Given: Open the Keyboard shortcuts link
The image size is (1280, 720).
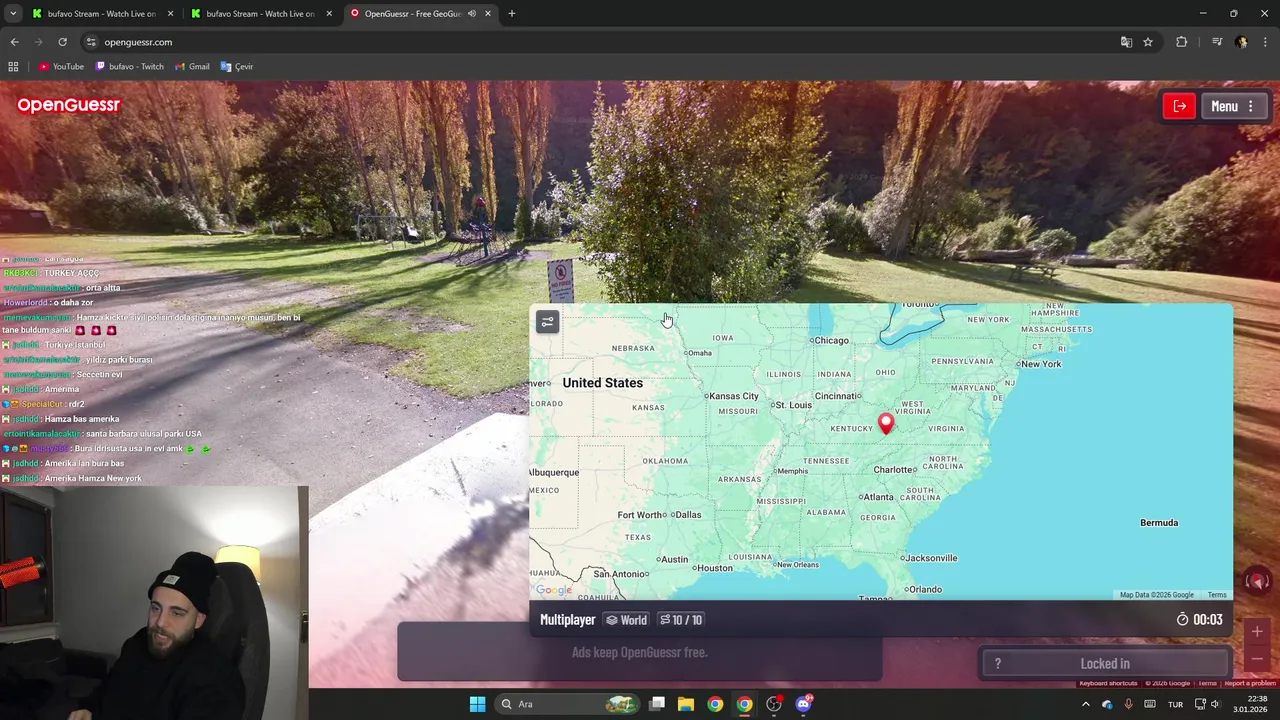Looking at the screenshot, I should tap(1108, 683).
